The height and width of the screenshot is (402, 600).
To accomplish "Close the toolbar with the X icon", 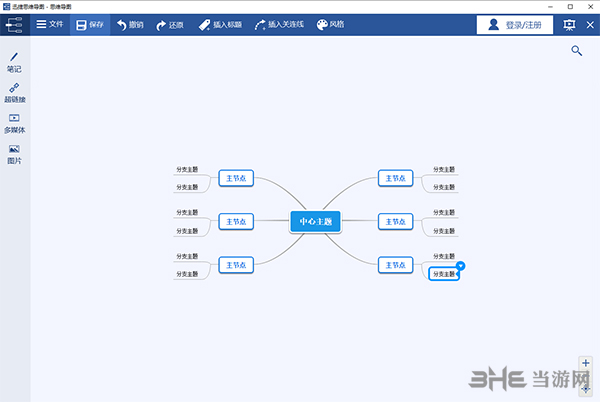I will tap(590, 25).
